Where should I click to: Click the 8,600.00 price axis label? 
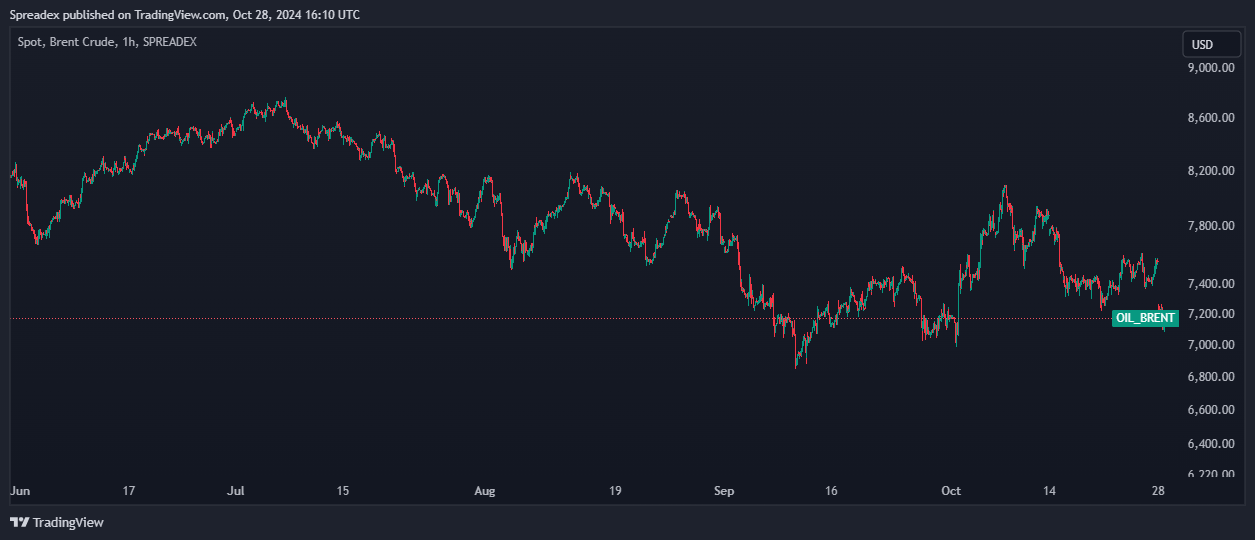pos(1210,118)
